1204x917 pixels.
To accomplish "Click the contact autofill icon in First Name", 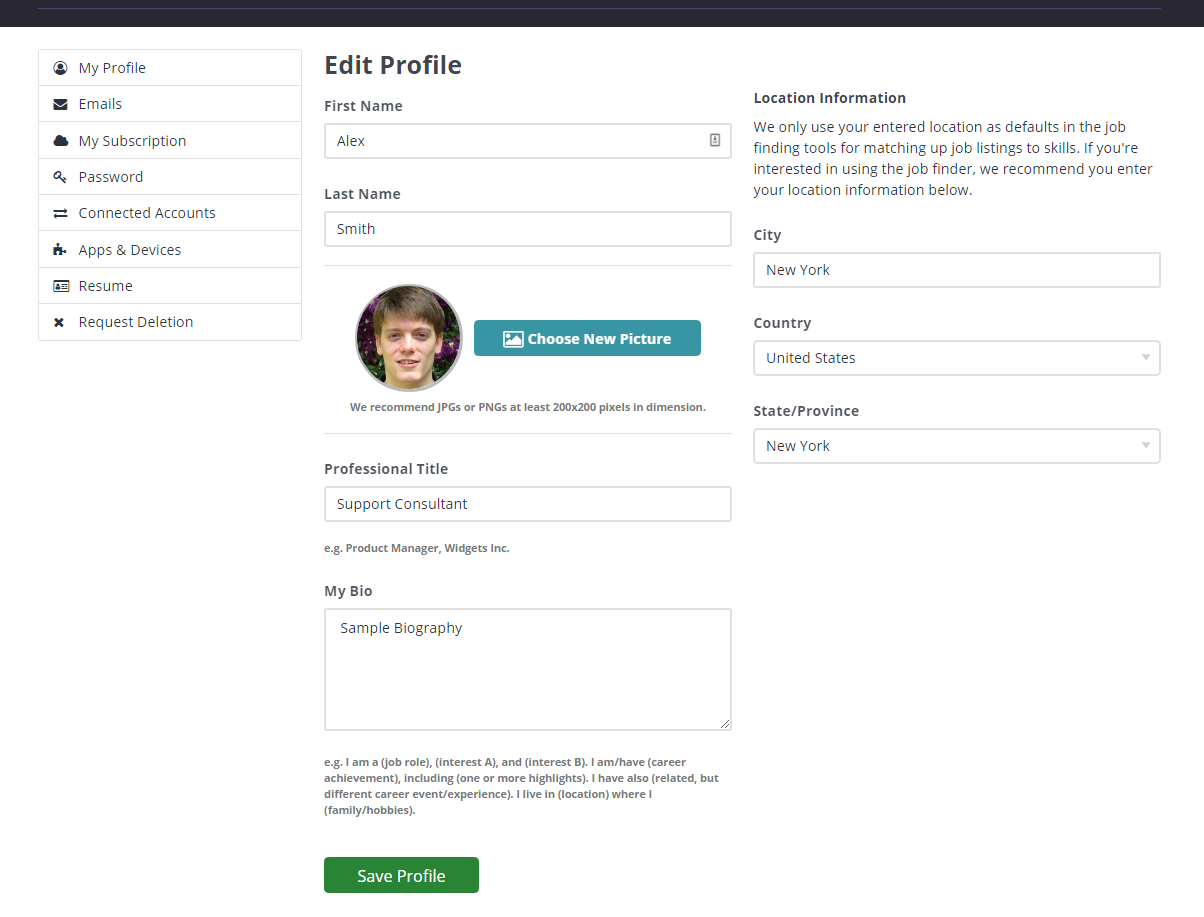I will pyautogui.click(x=715, y=141).
